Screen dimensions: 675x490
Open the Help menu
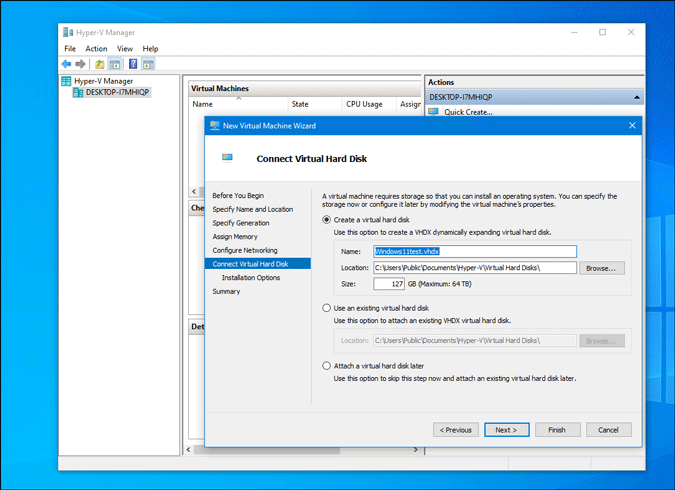[x=150, y=49]
